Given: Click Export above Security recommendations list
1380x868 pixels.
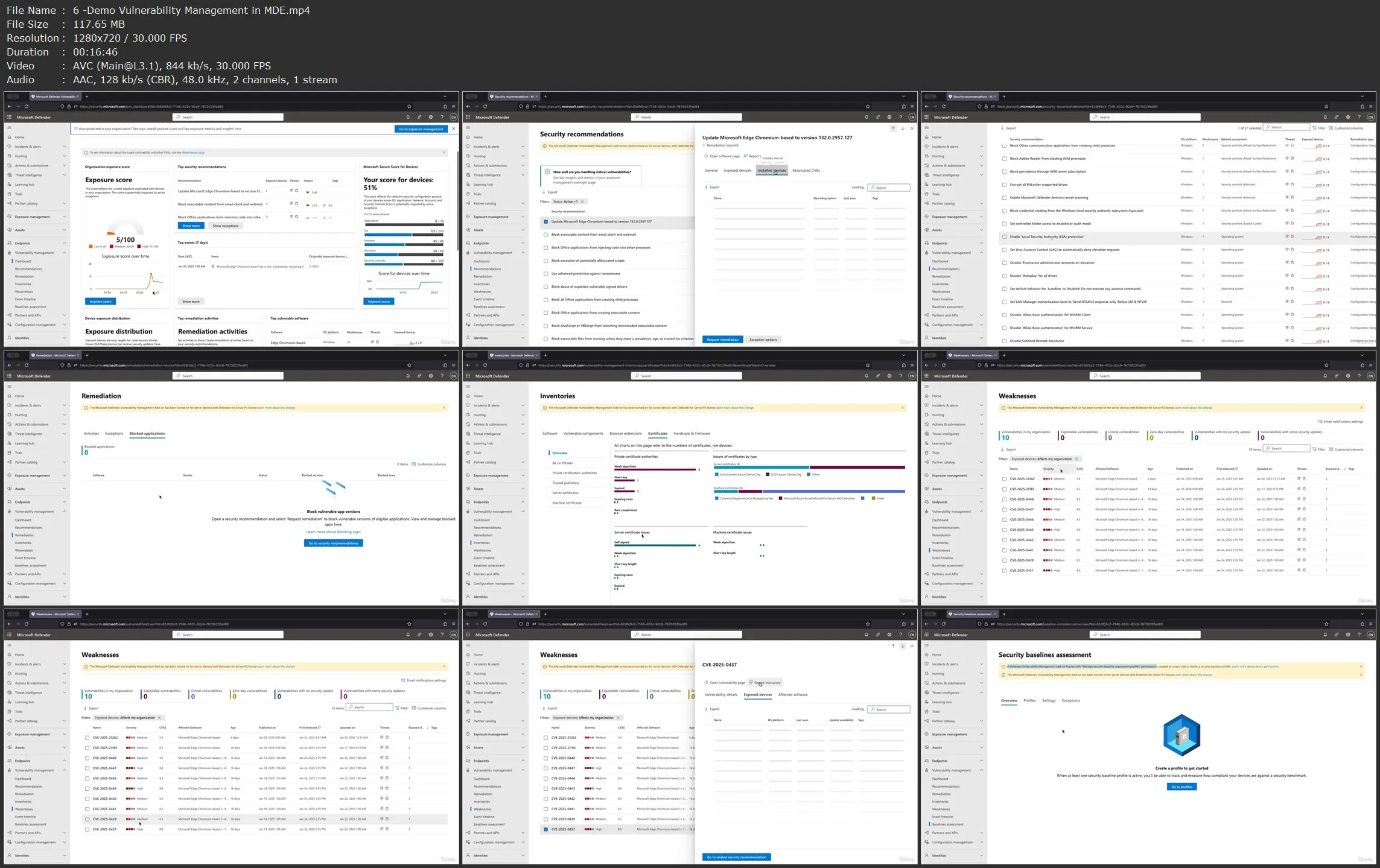Looking at the screenshot, I should coord(550,192).
